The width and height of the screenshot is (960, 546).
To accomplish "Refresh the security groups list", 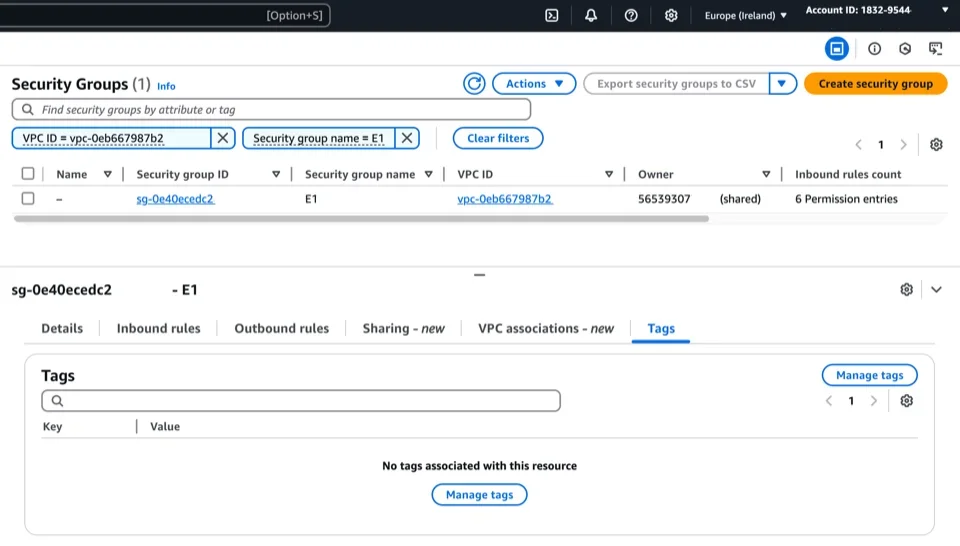I will point(474,84).
